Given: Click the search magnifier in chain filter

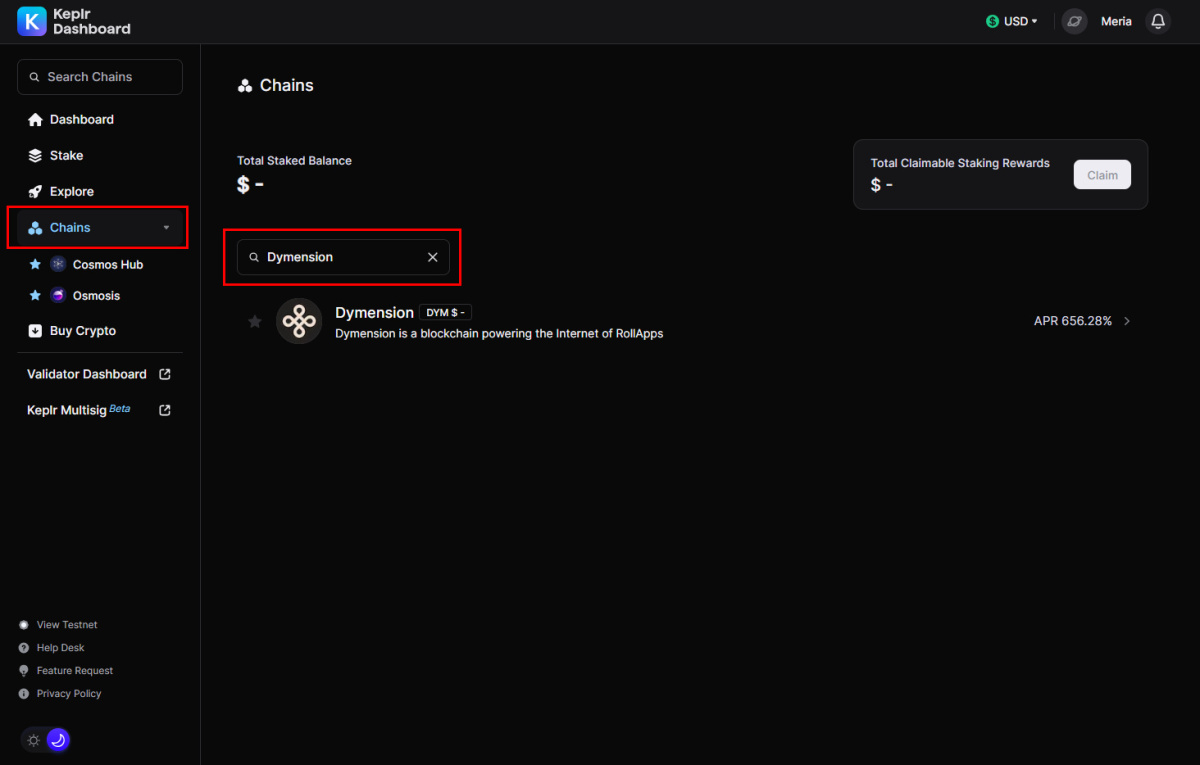Looking at the screenshot, I should point(254,257).
